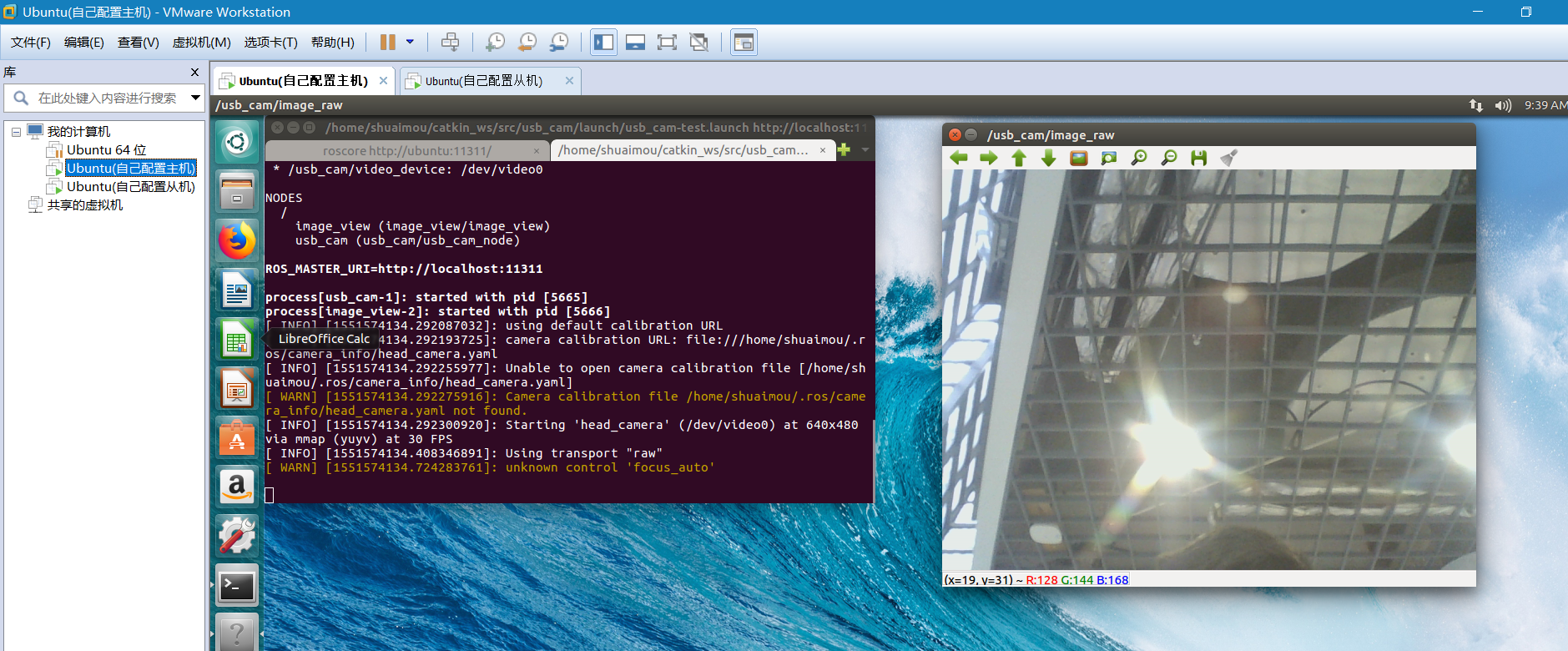
Task: Open the Amazon dock icon
Action: click(237, 487)
